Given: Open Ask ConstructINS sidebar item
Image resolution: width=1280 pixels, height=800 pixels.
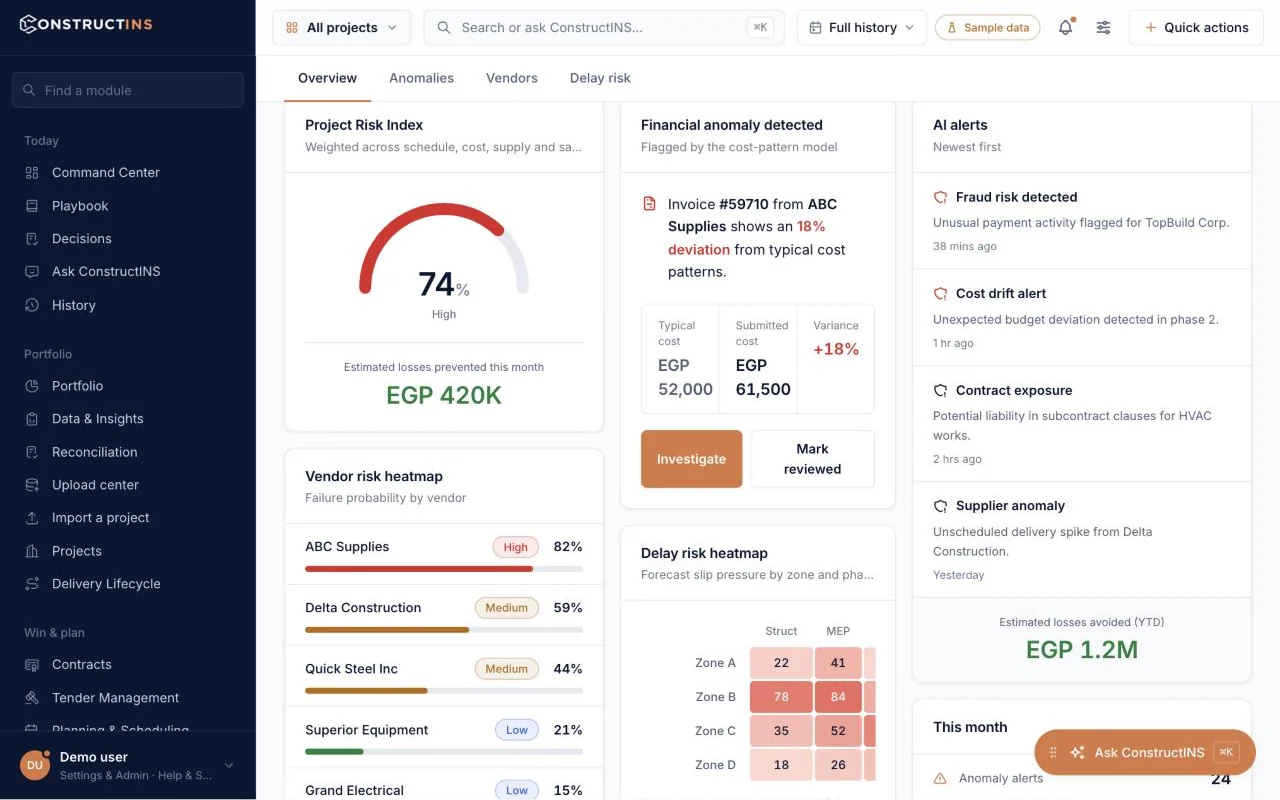Looking at the screenshot, I should point(127,271).
